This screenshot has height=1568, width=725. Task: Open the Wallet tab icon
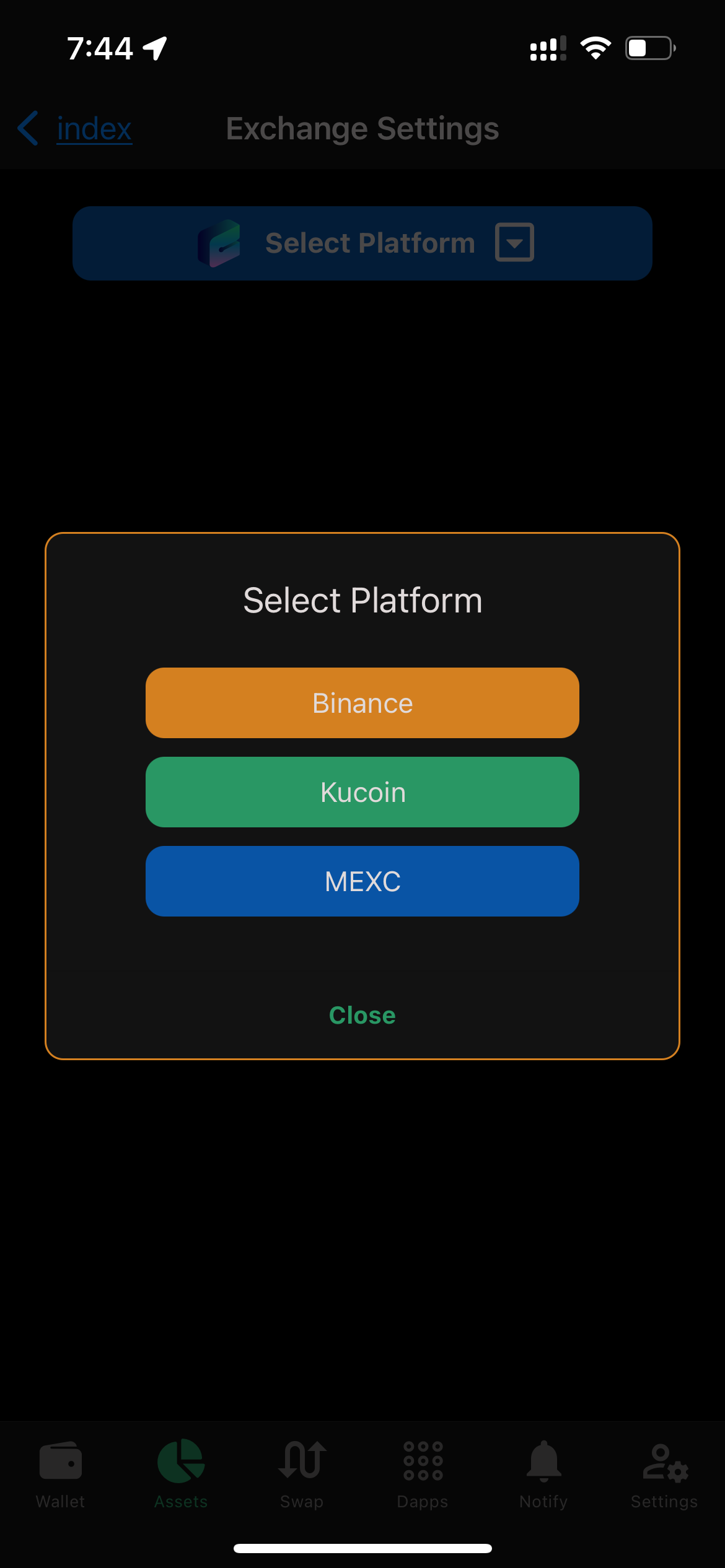pos(60,1460)
